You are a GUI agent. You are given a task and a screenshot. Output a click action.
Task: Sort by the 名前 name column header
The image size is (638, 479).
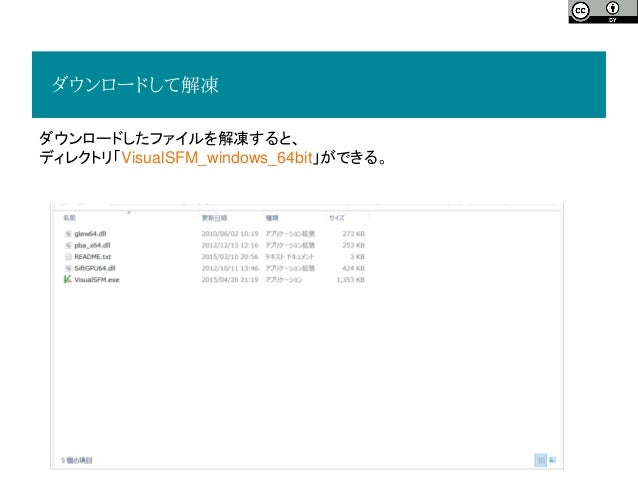[70, 218]
